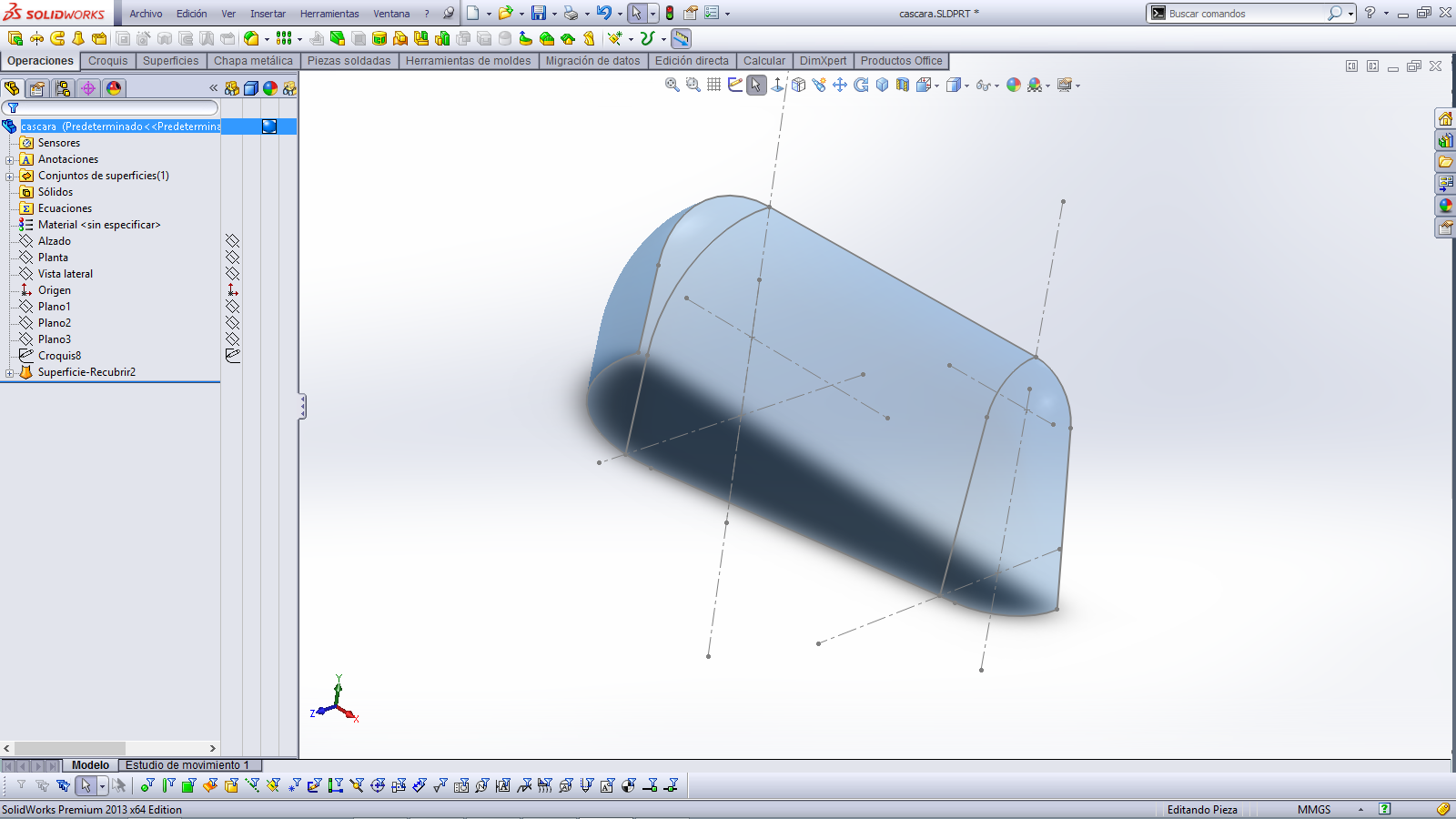Image resolution: width=1456 pixels, height=819 pixels.
Task: Switch to the Superficies tab
Action: pos(170,61)
